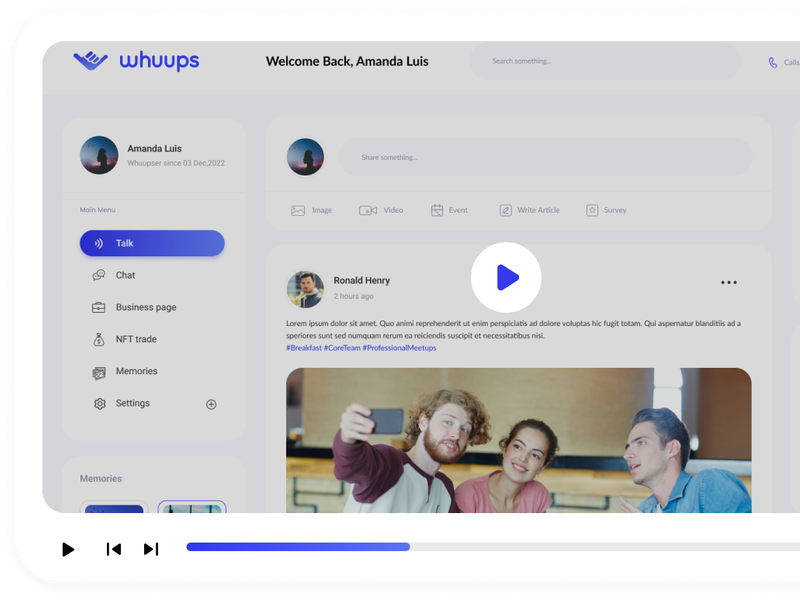Open Business page from sidebar
The width and height of the screenshot is (800, 600).
click(145, 307)
